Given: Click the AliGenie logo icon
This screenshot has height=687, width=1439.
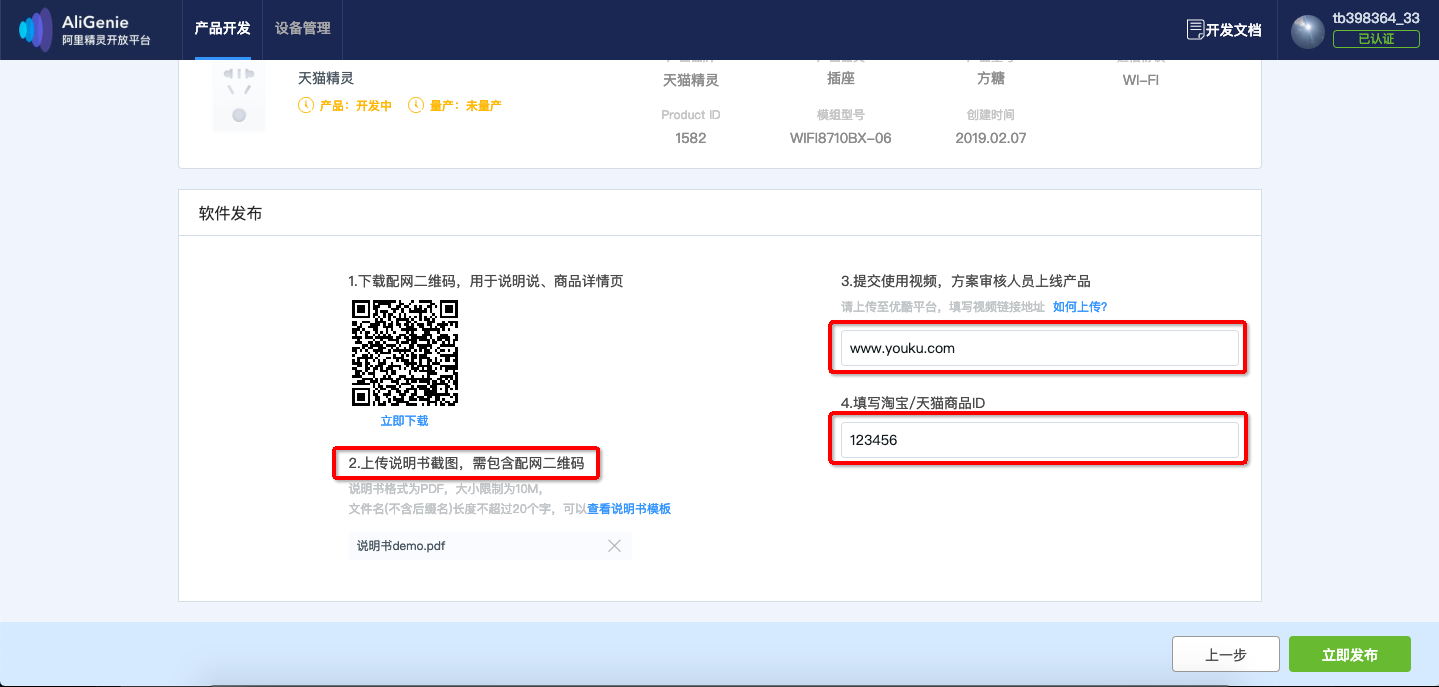Looking at the screenshot, I should [x=36, y=29].
